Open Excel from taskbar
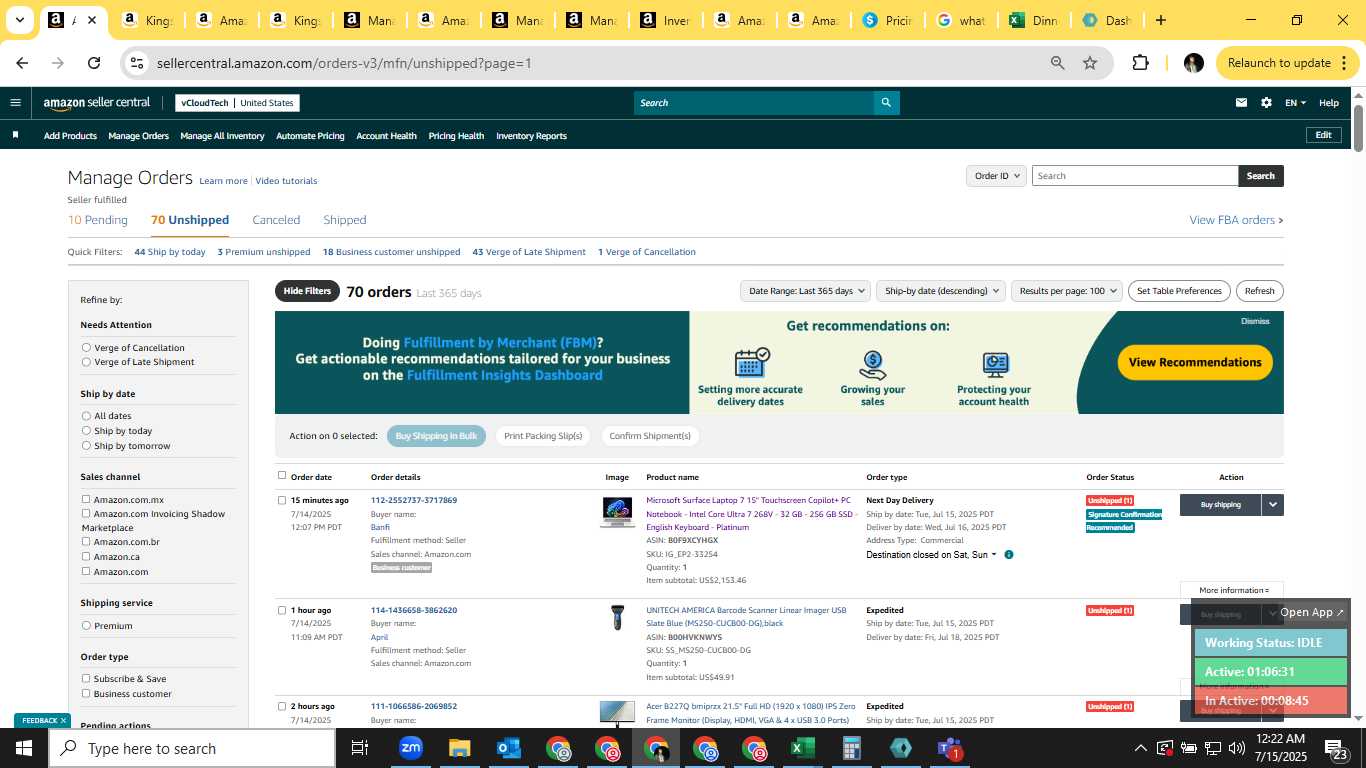This screenshot has height=768, width=1366. coord(803,748)
